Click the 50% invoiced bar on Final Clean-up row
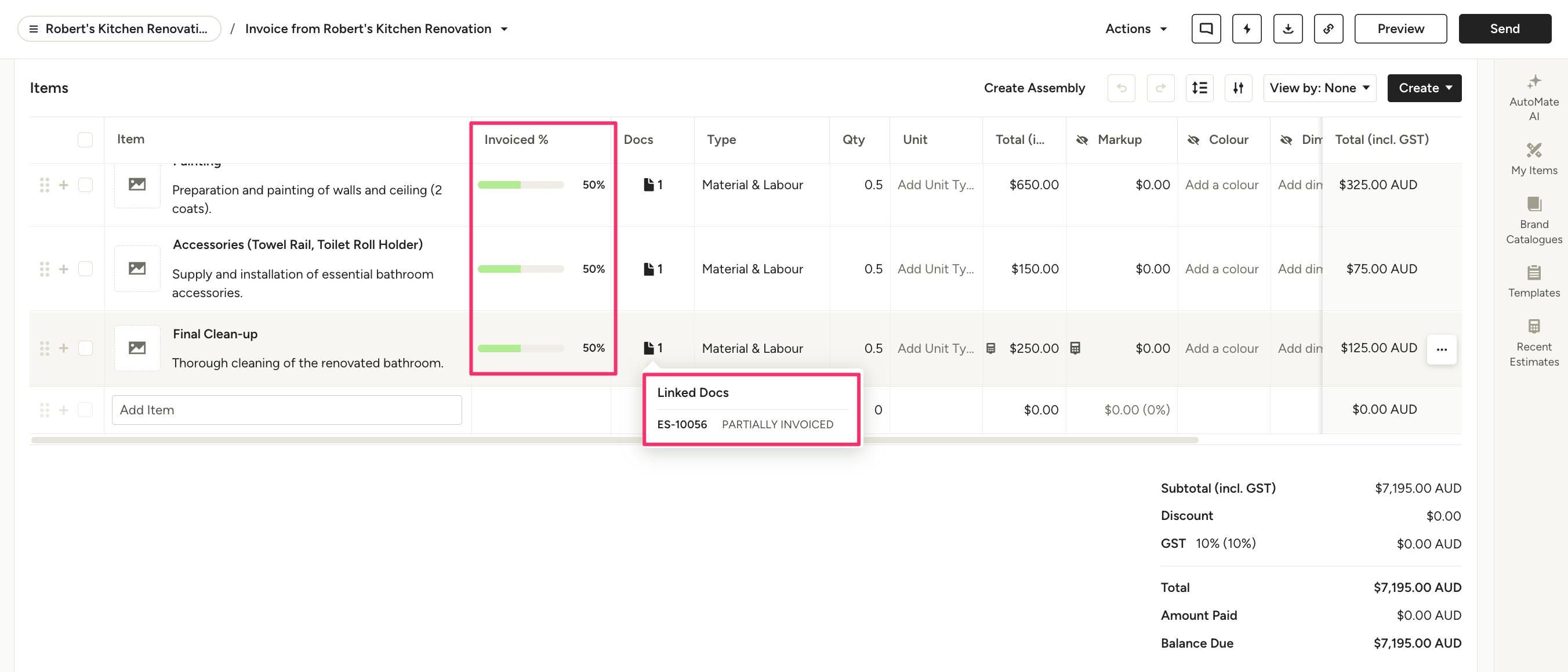 pyautogui.click(x=520, y=348)
